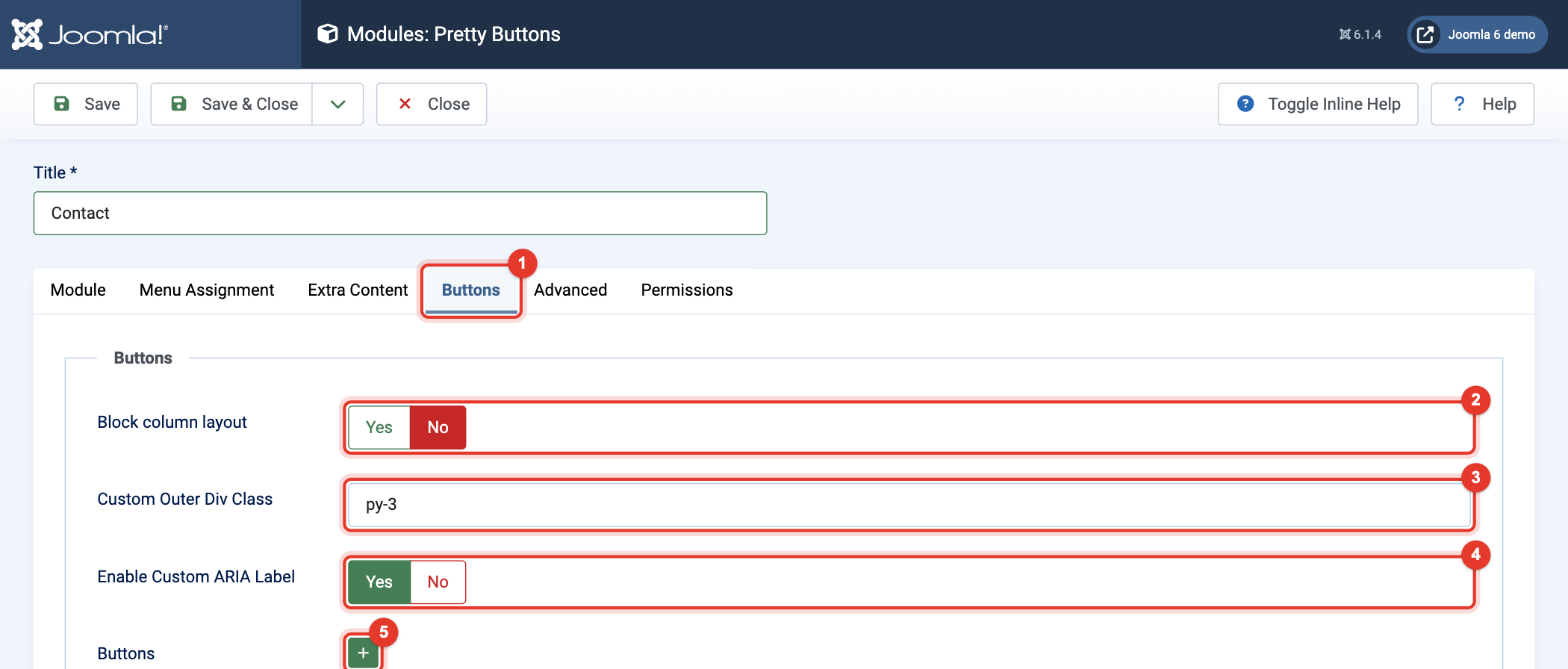Set Block column layout to No
This screenshot has width=1568, height=669.
438,428
